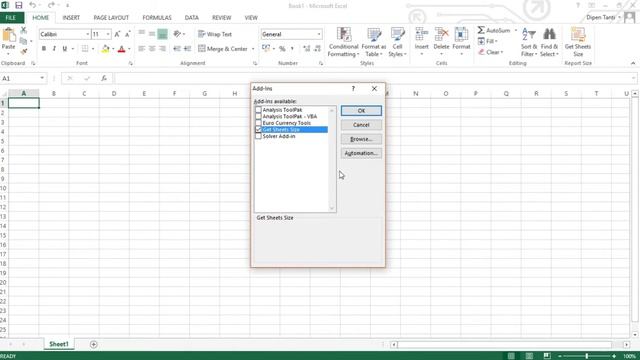Switch to the DATA tab

191,18
